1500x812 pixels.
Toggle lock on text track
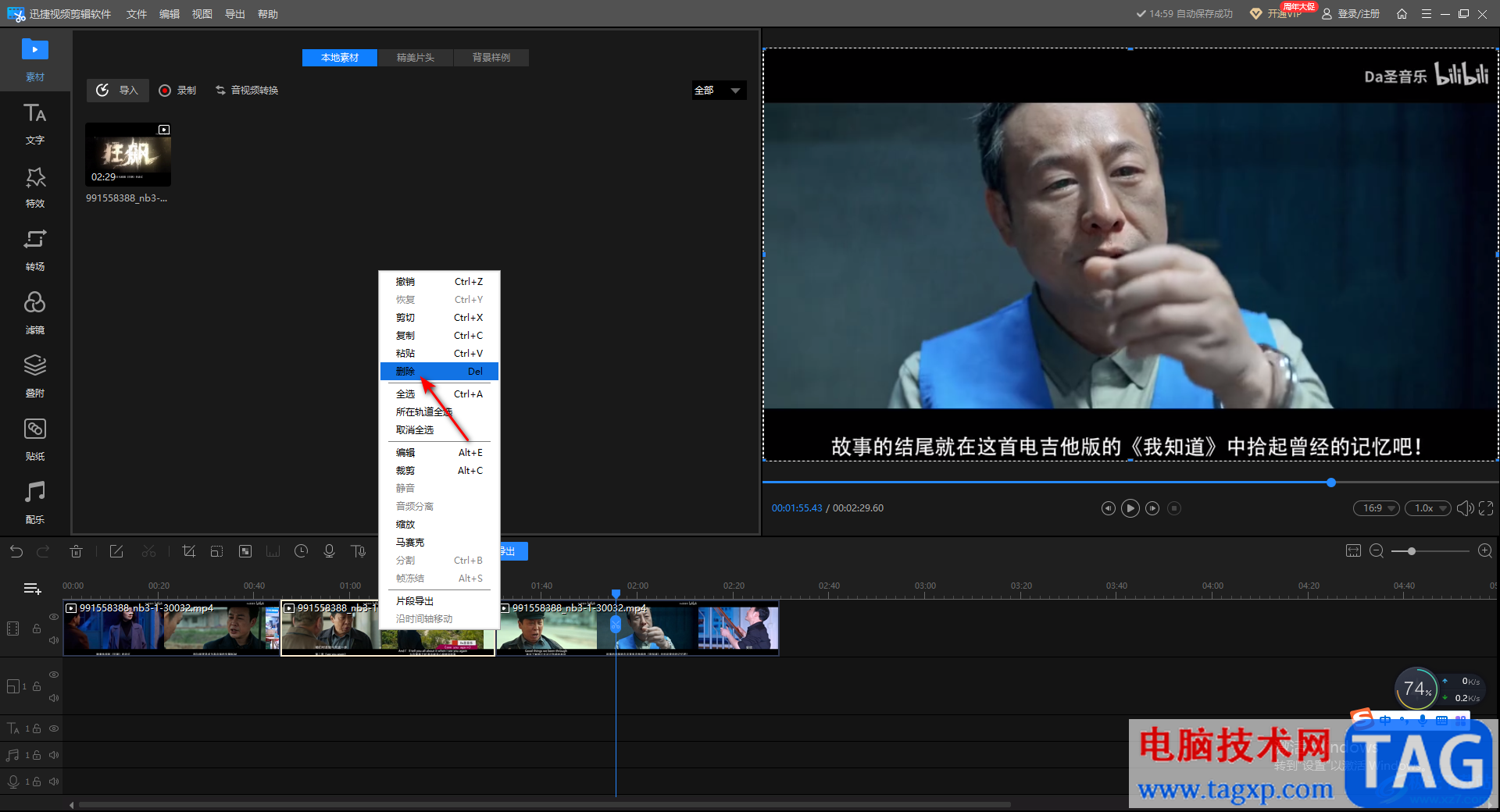37,728
